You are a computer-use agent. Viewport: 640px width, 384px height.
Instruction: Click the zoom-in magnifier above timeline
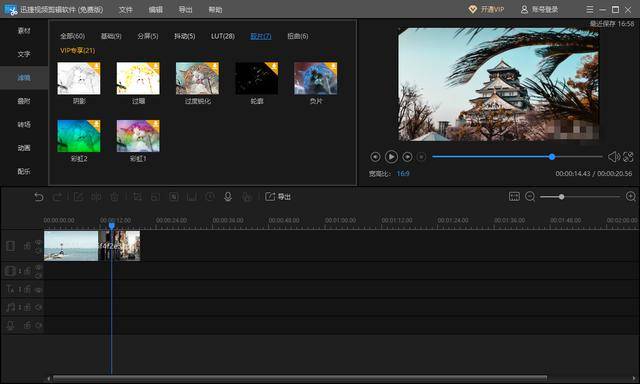pyautogui.click(x=631, y=197)
